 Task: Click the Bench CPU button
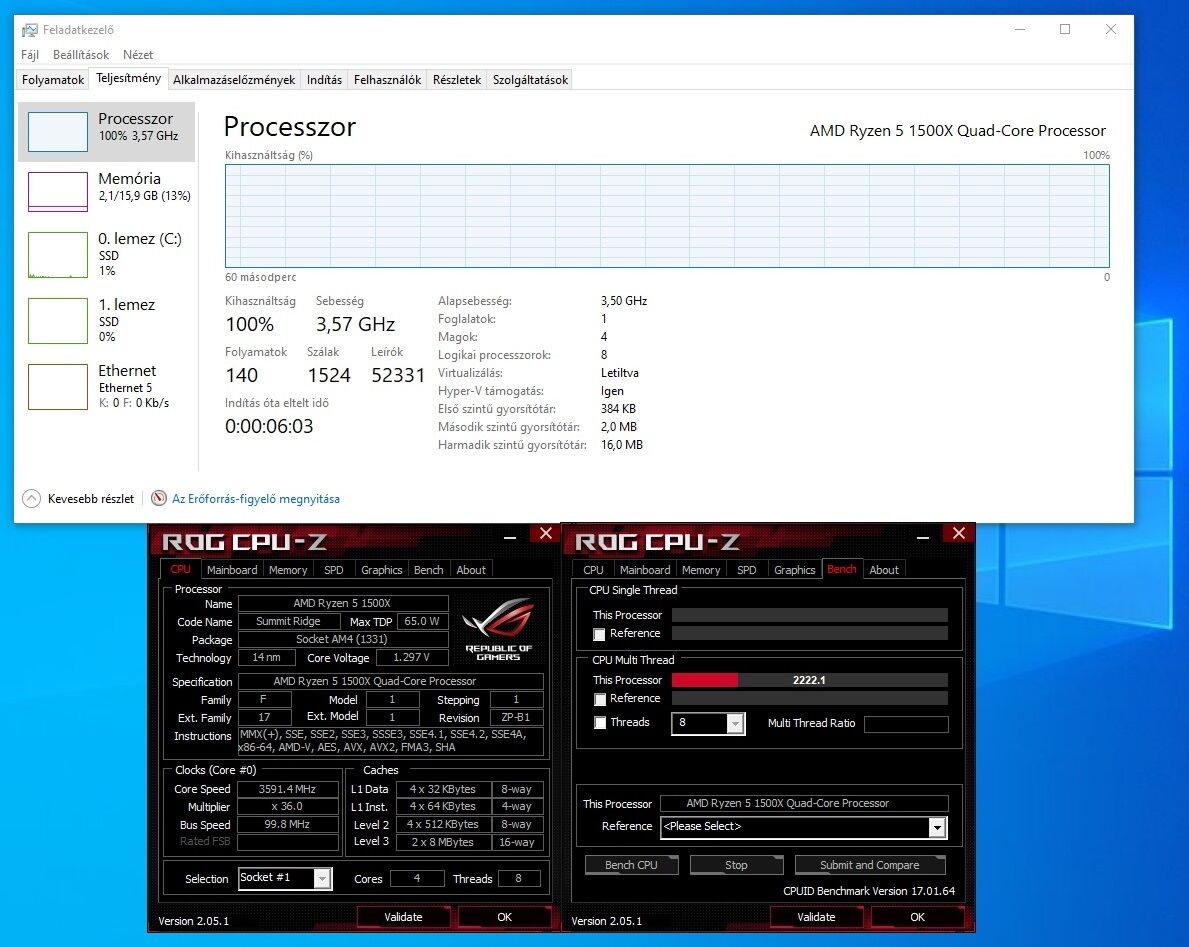[631, 864]
